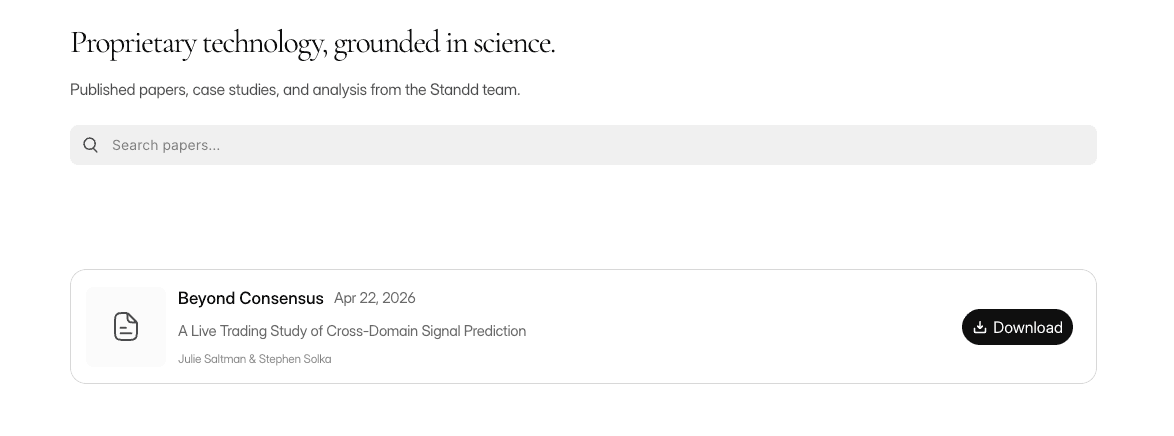Click the Stephen Solka author name
1174x436 pixels.
(x=295, y=359)
